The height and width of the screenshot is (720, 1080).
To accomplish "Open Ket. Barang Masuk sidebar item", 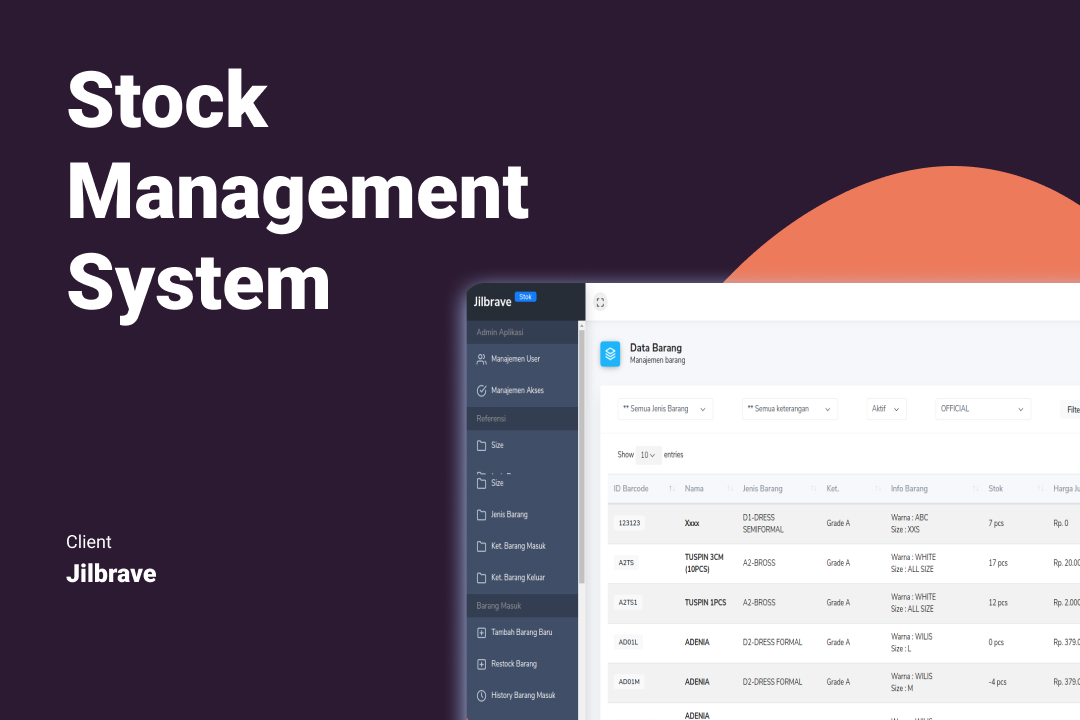I will point(517,547).
